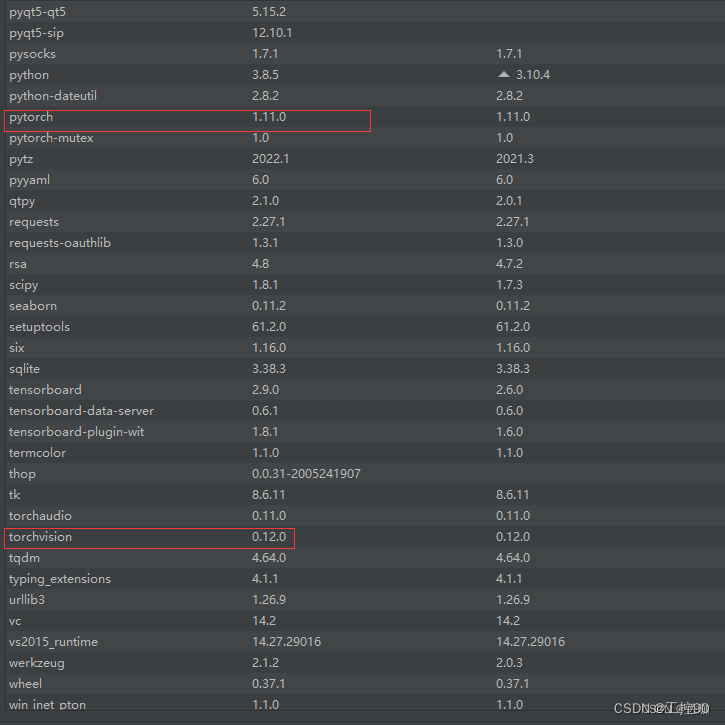This screenshot has width=725, height=725.
Task: Select the tensorboard-data-server package name
Action: click(81, 411)
